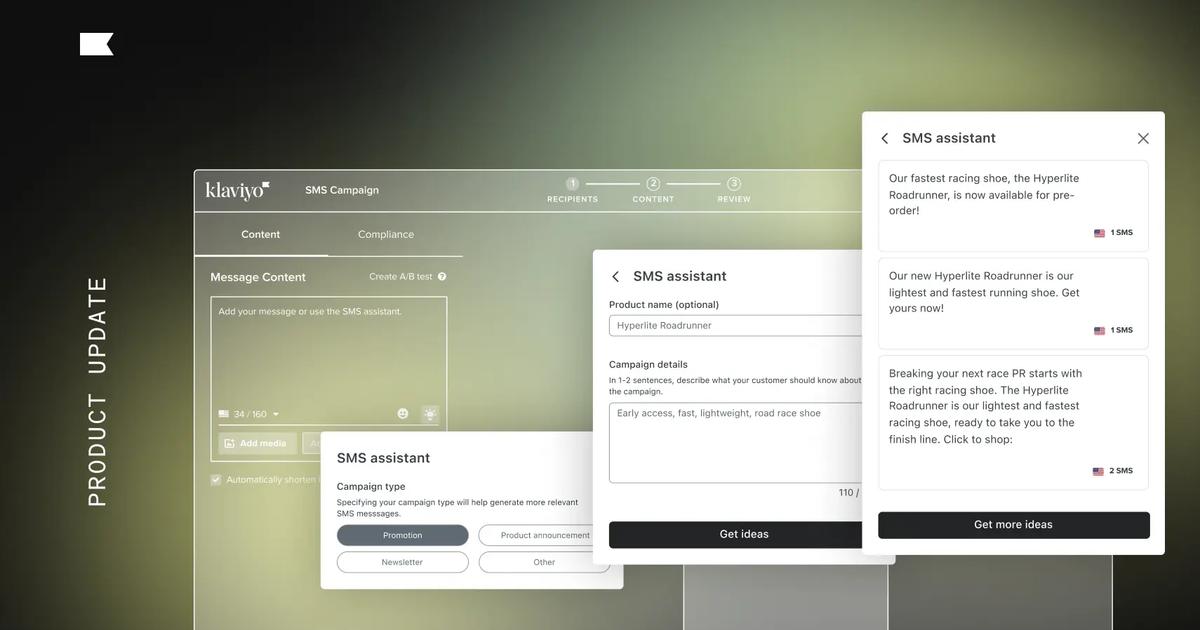Go back using arrow in product name panel

click(x=615, y=277)
